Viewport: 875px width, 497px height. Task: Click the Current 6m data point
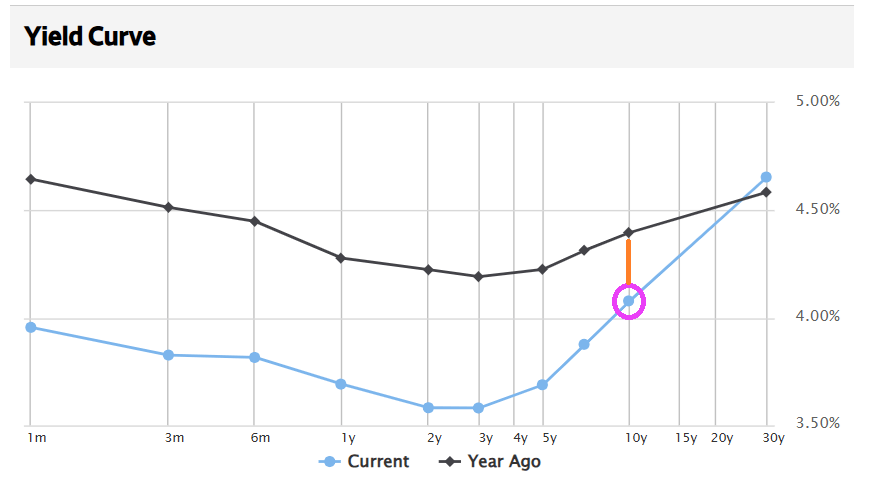click(x=255, y=357)
